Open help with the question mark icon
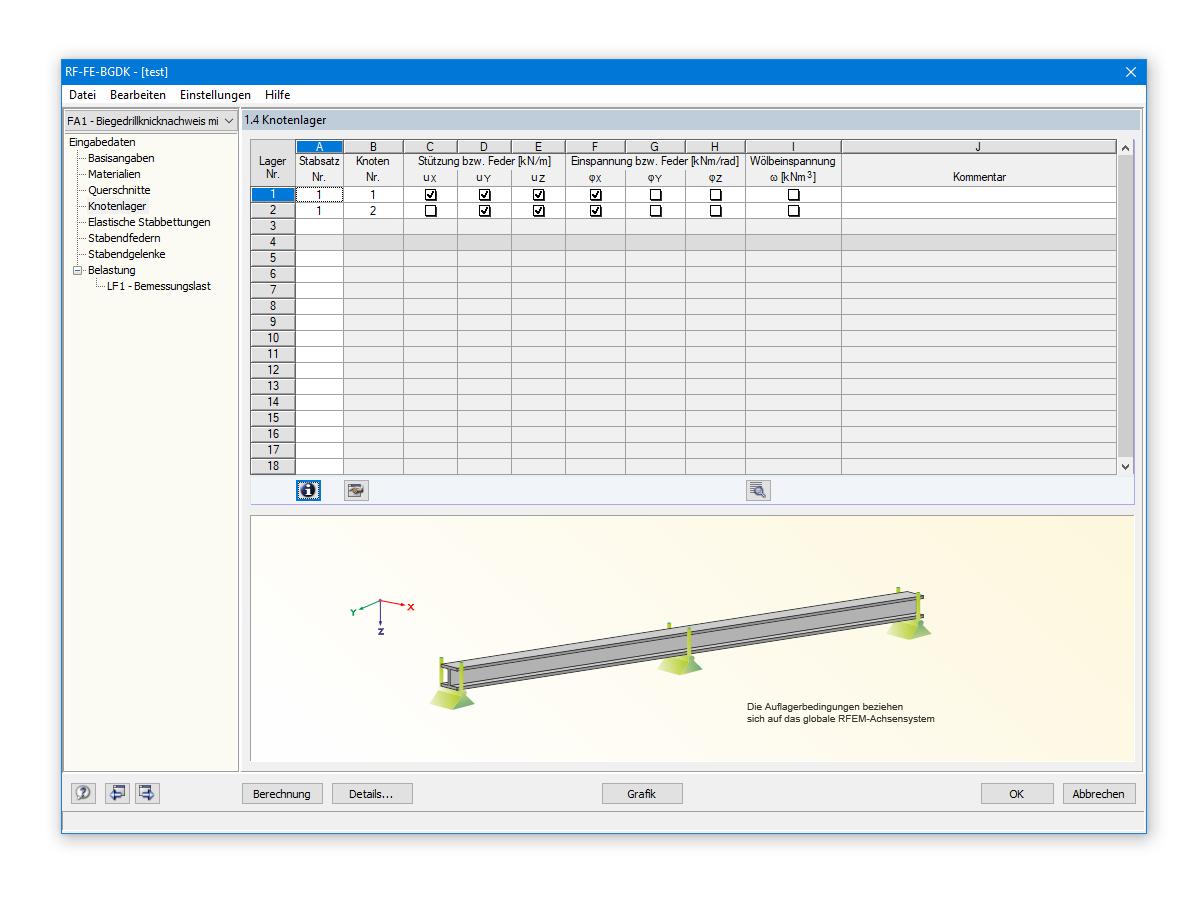Screen dimensions: 1200x900 (x=83, y=793)
